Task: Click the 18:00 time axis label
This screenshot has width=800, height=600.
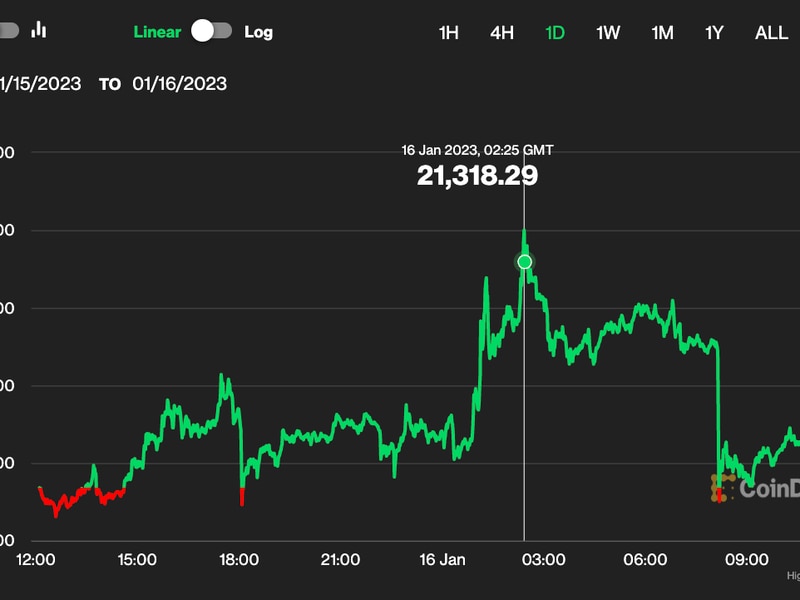Action: 239,560
